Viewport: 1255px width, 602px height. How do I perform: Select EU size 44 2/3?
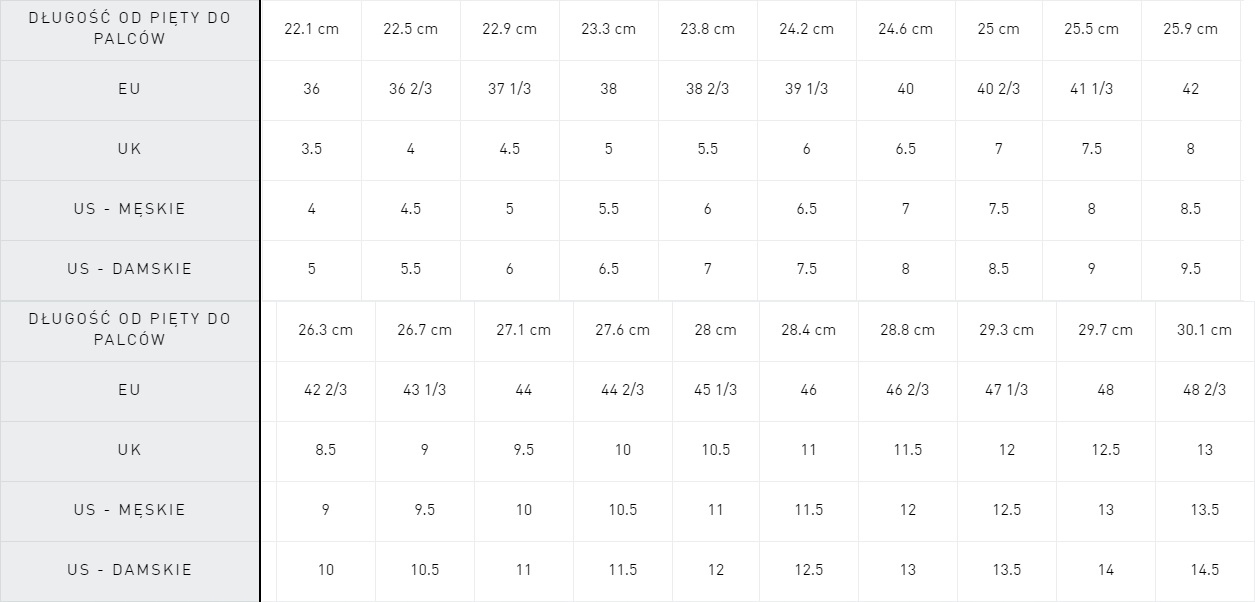[622, 390]
